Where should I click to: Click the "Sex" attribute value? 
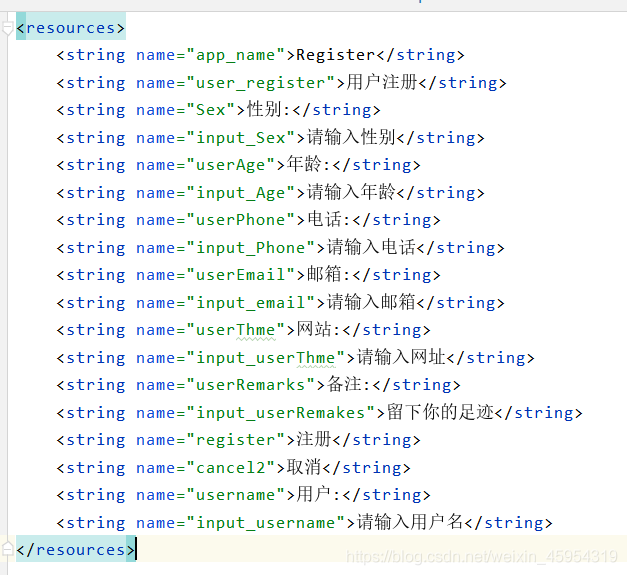click(211, 110)
